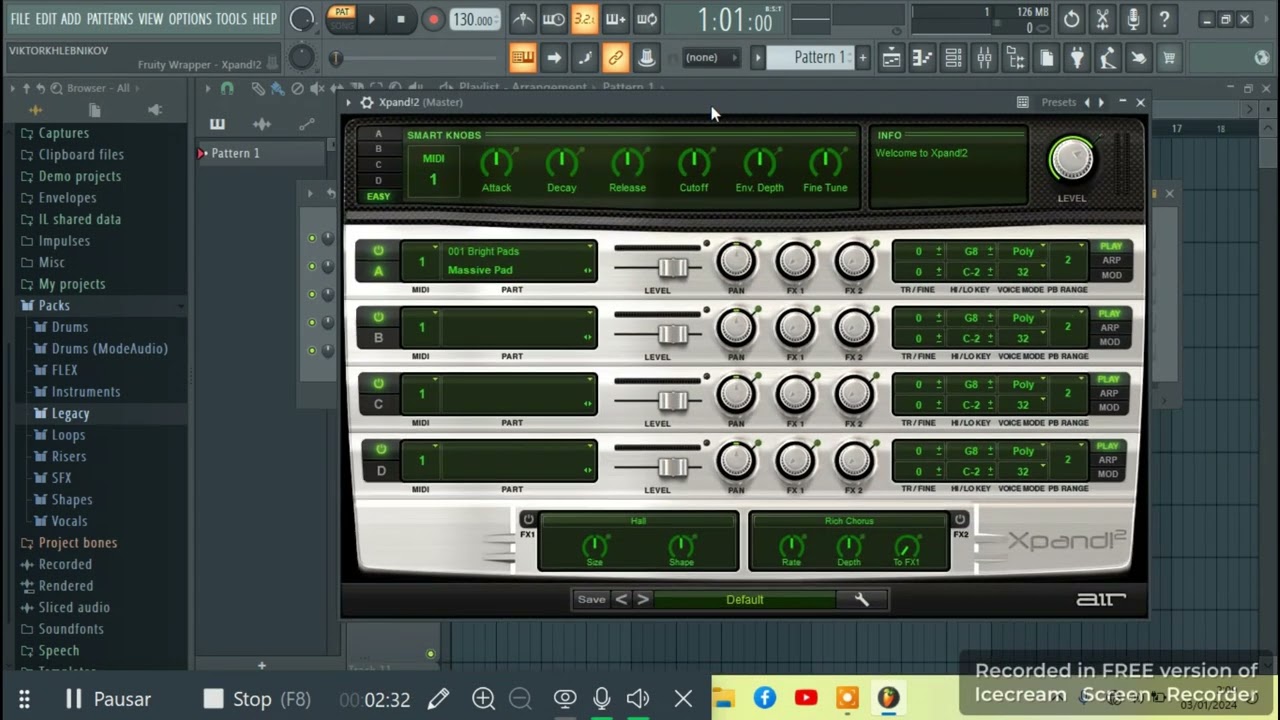
Task: Toggle power for Xpand!2 part B
Action: pos(378,317)
